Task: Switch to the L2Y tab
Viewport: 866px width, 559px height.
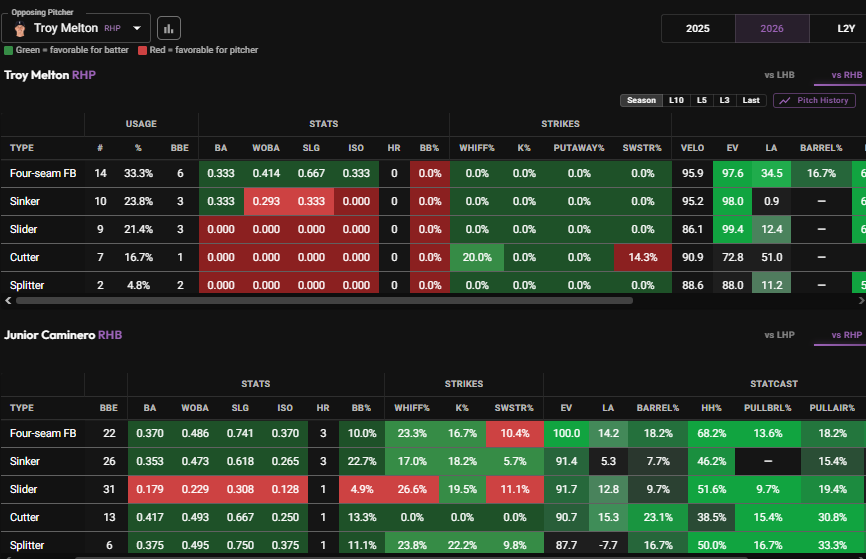Action: click(x=838, y=29)
